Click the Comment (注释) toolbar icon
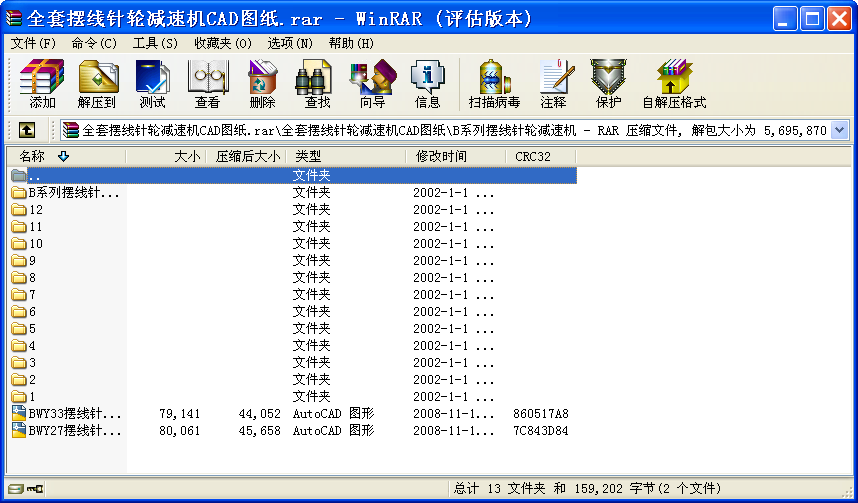Image resolution: width=858 pixels, height=503 pixels. tap(553, 84)
